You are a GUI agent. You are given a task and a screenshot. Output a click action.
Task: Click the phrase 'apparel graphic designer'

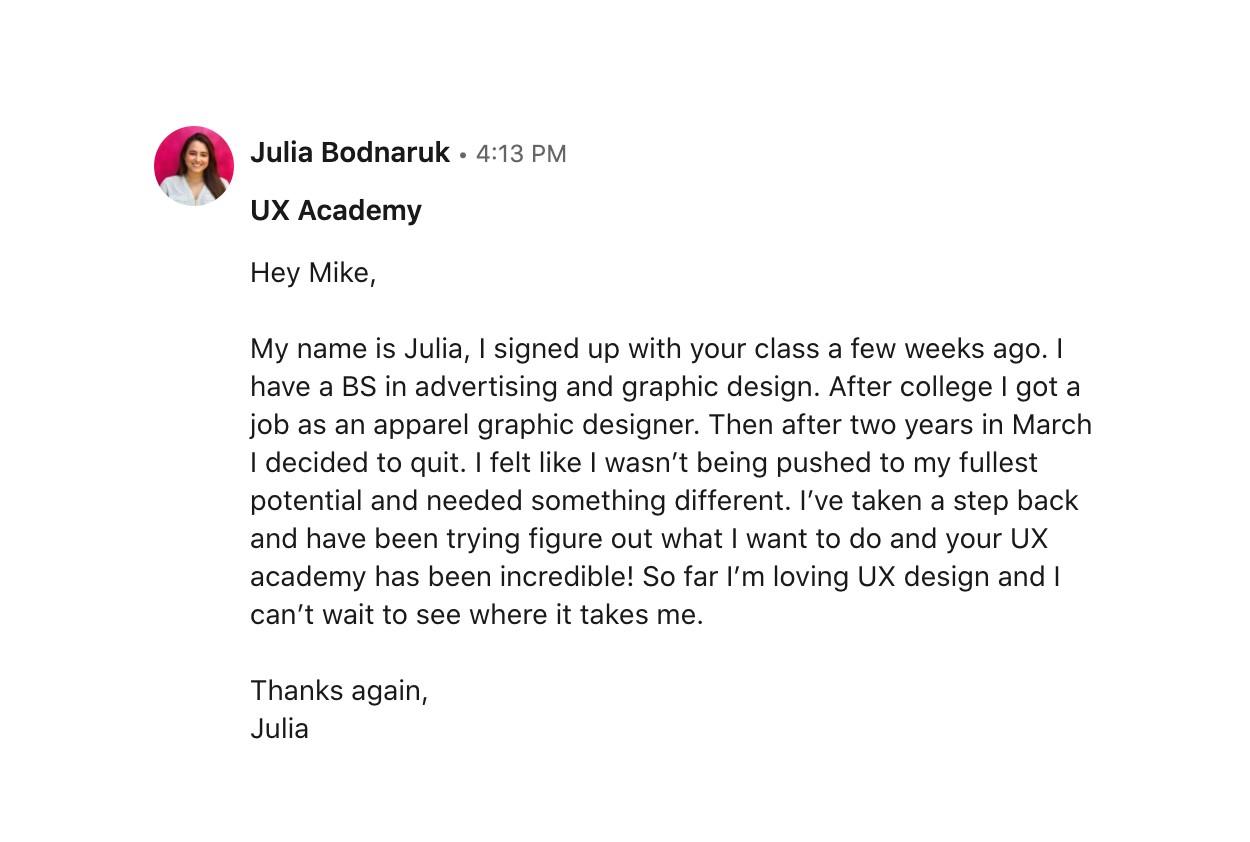[536, 426]
